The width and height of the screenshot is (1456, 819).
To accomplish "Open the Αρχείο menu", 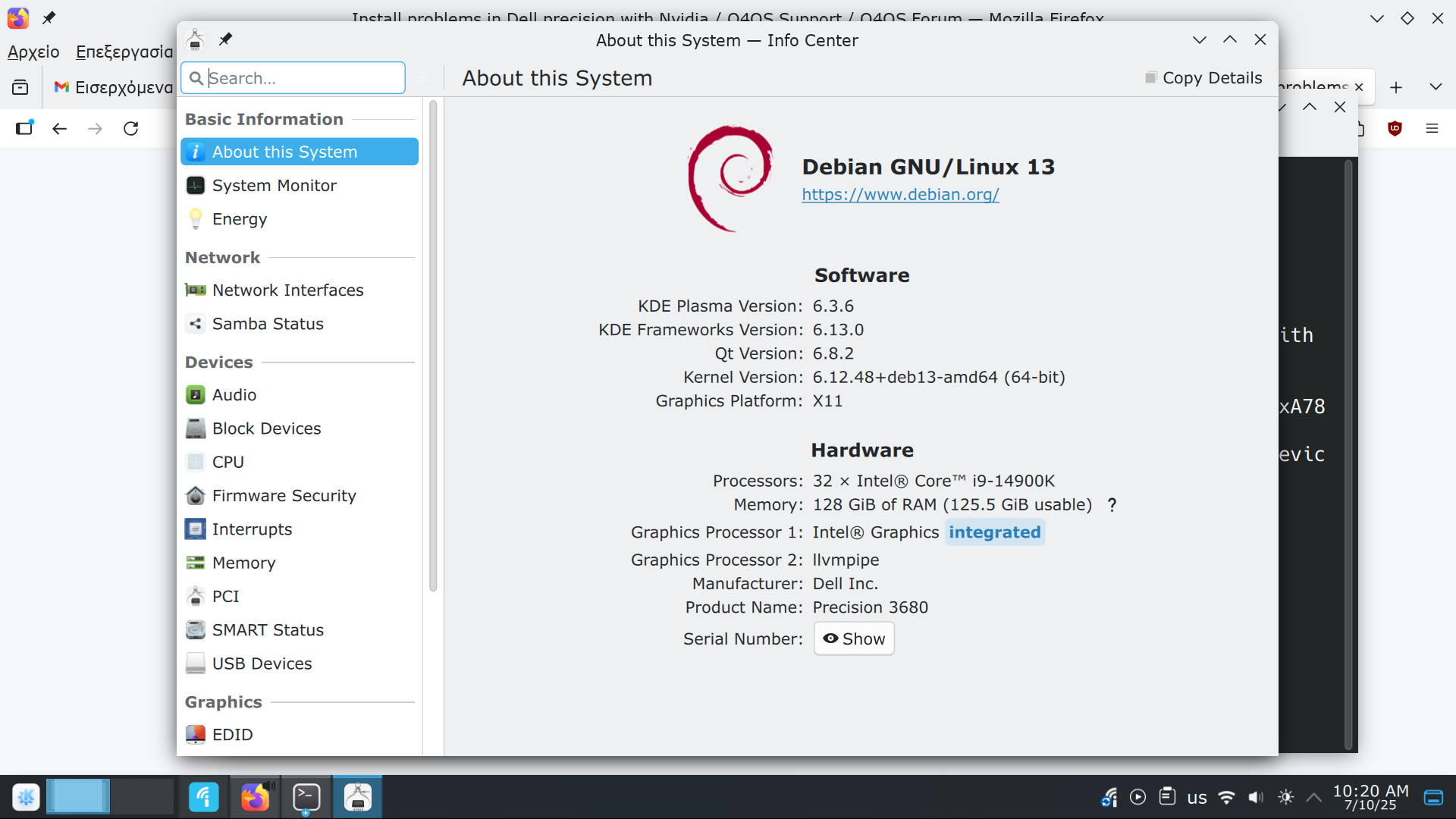I will tap(33, 52).
